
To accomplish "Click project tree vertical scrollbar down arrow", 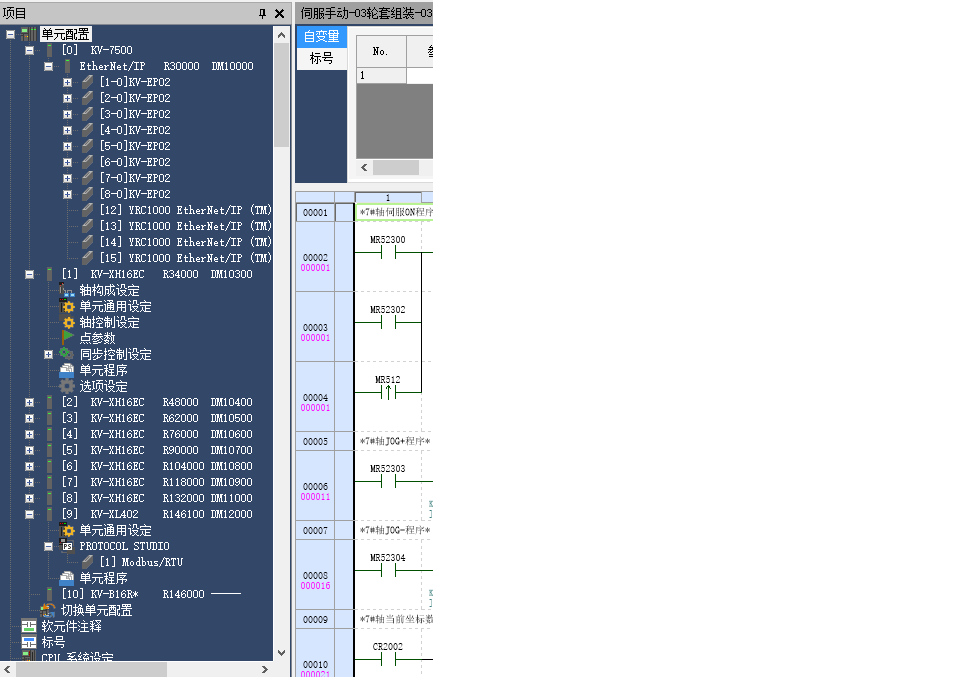I will tap(281, 652).
